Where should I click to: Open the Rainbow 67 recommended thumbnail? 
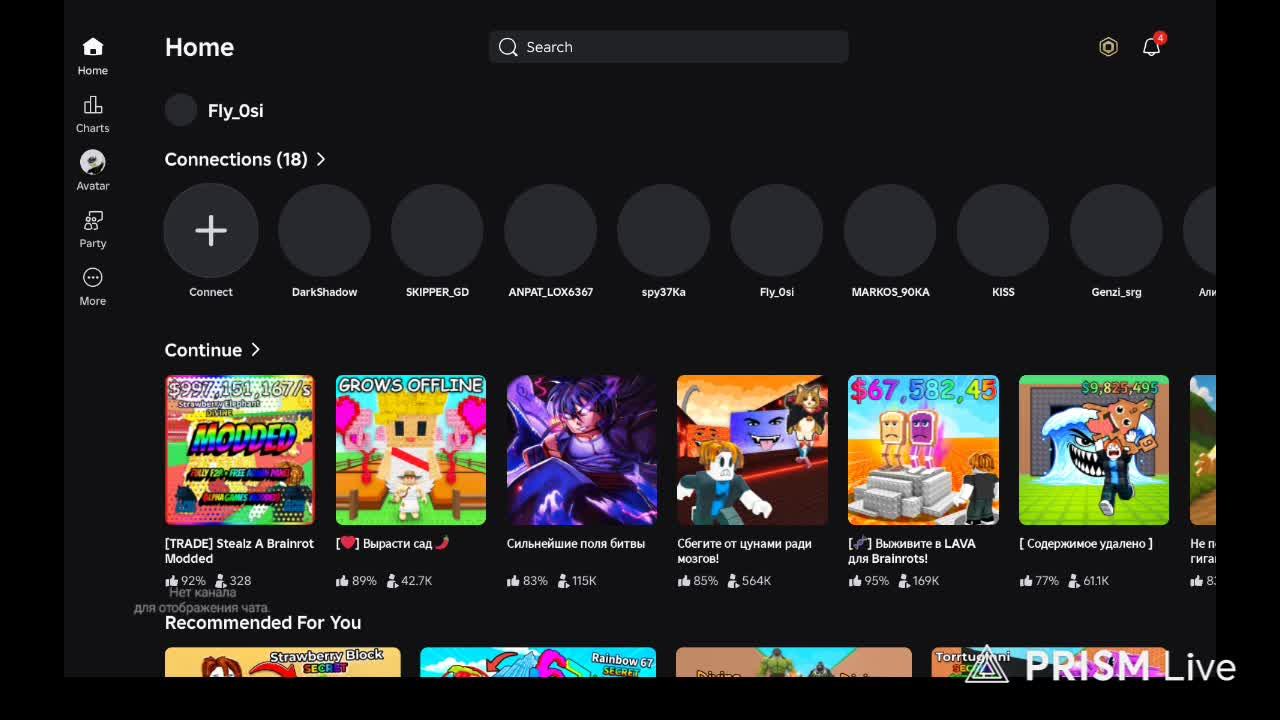point(538,662)
